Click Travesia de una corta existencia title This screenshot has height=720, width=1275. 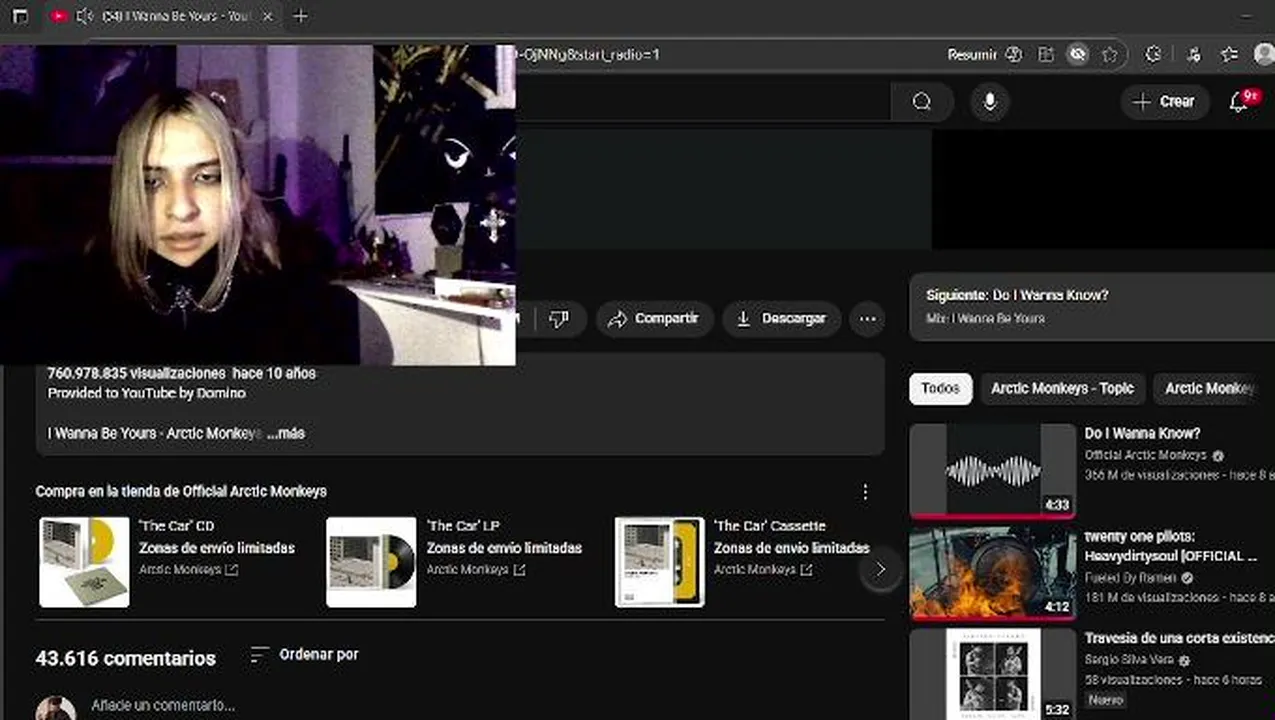[x=1179, y=638]
